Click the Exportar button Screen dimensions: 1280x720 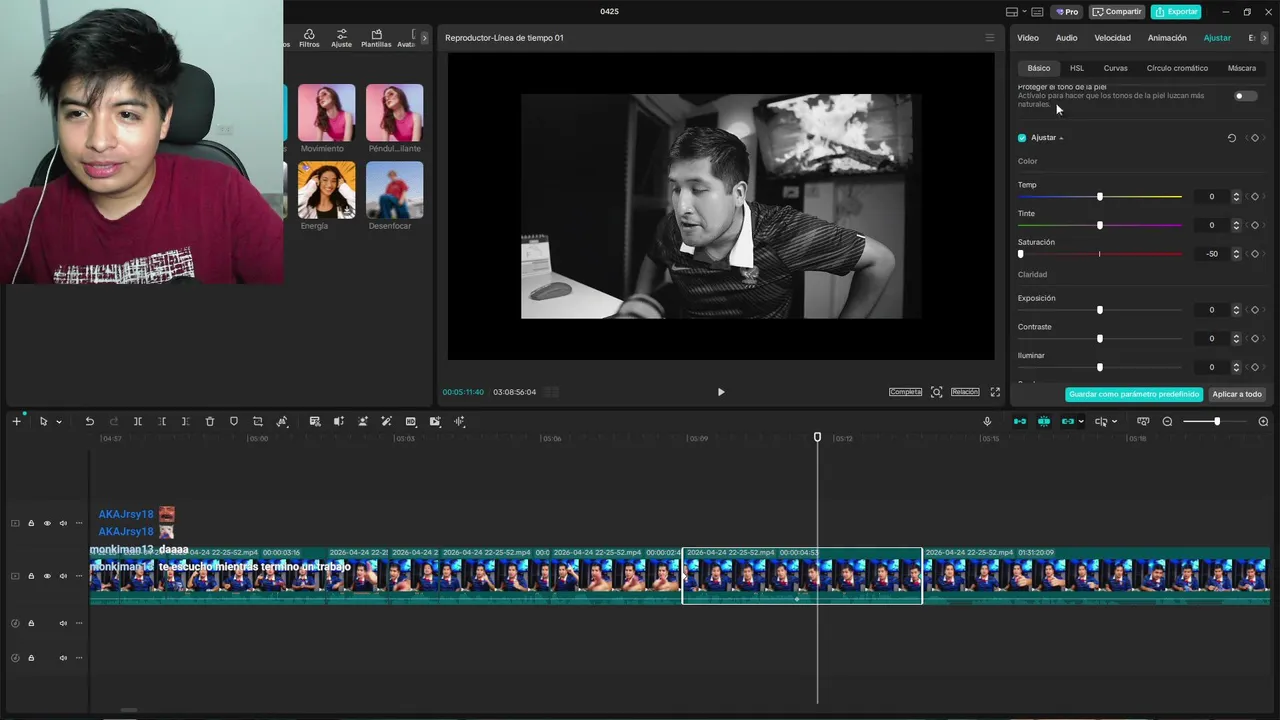click(x=1176, y=12)
